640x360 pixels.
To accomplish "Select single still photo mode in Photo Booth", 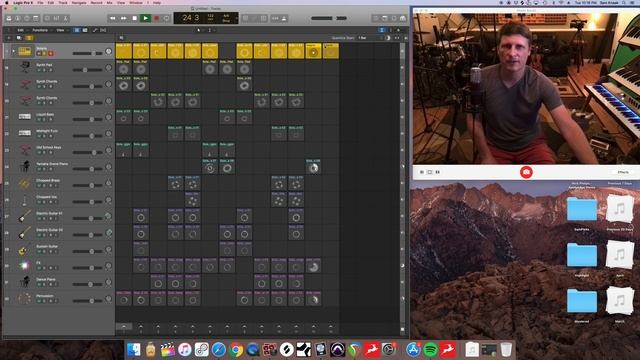I will tap(429, 172).
